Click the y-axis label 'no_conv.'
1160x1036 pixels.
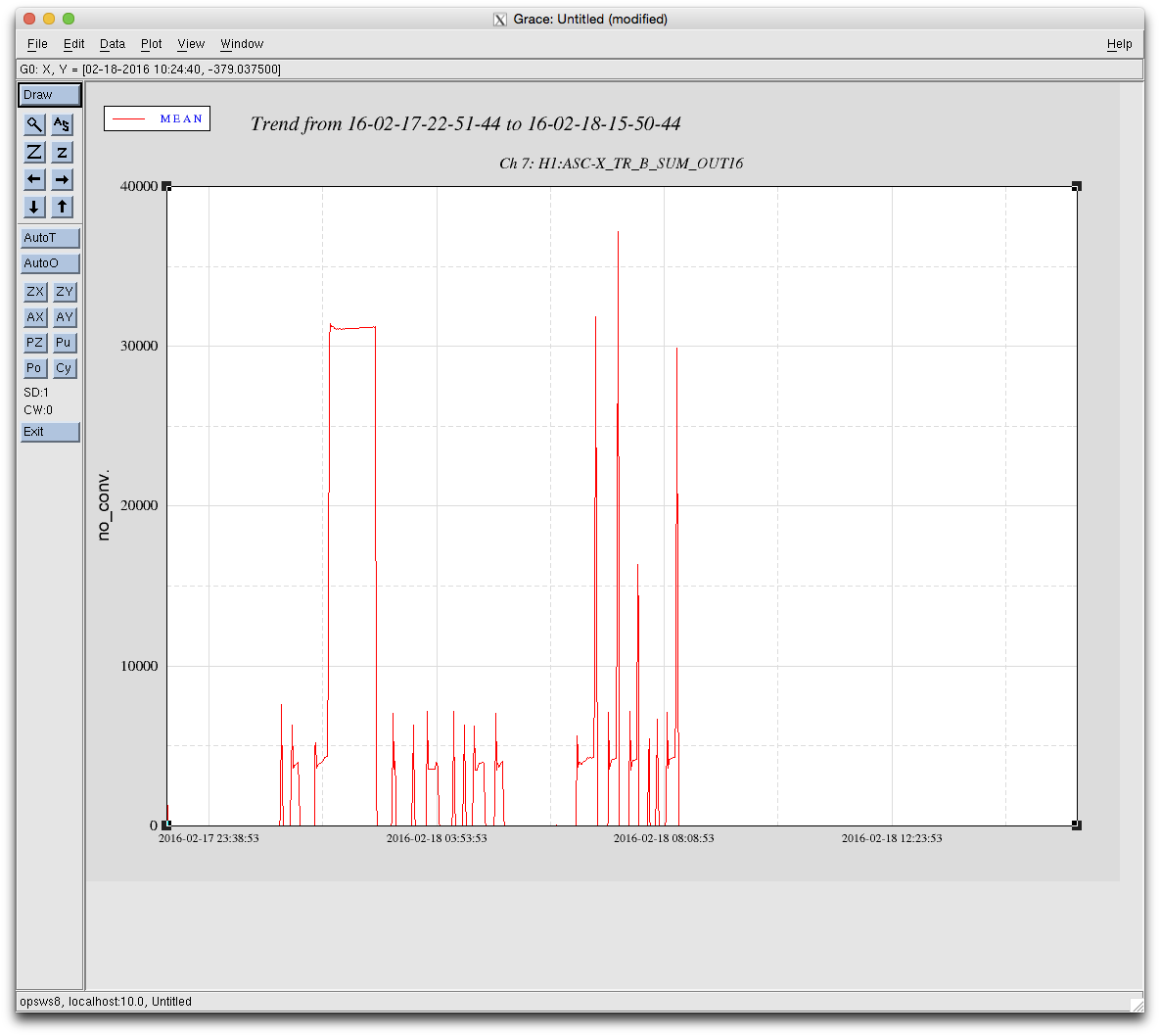click(x=104, y=504)
